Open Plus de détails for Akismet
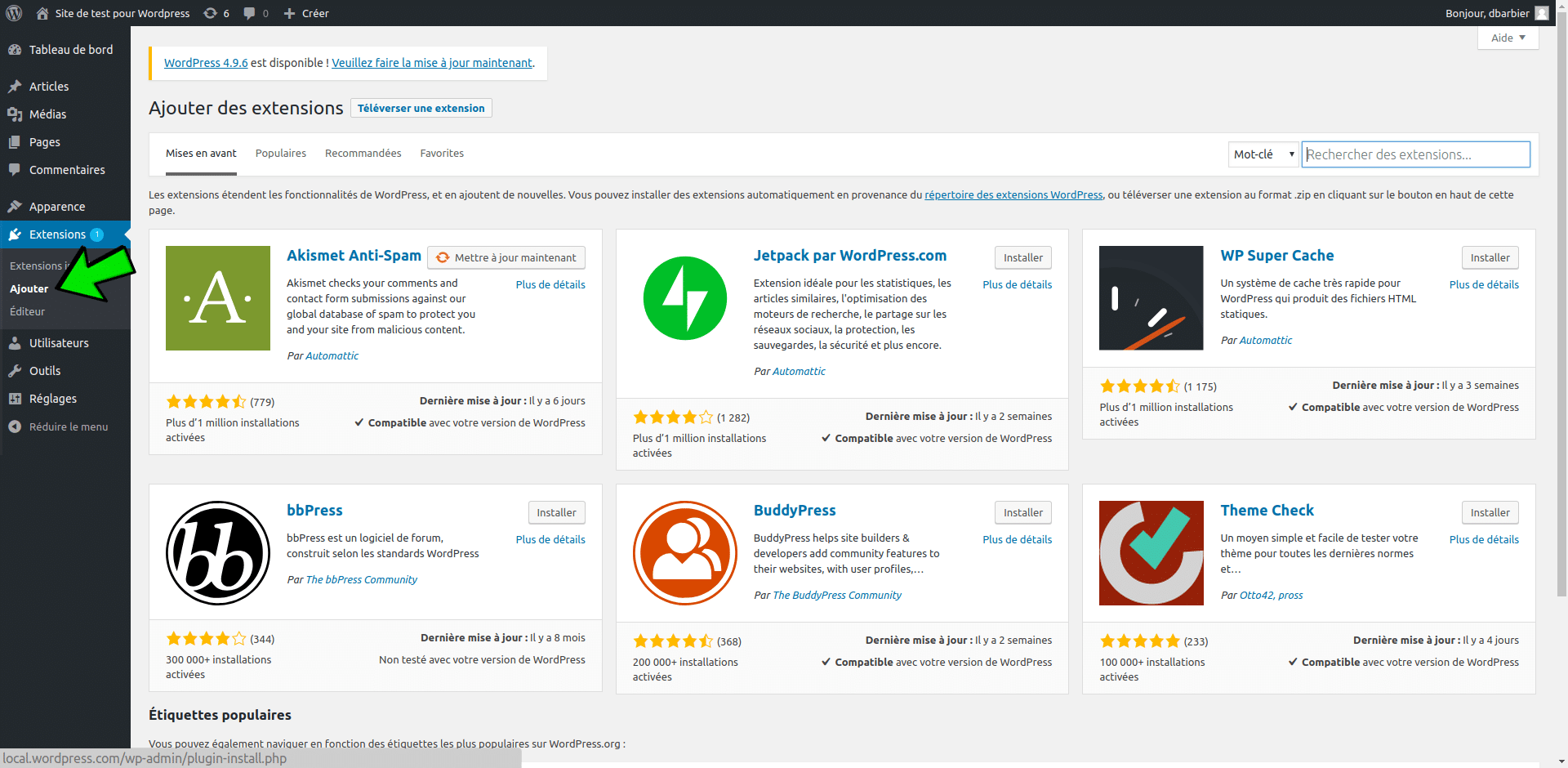This screenshot has height=768, width=1568. (550, 284)
